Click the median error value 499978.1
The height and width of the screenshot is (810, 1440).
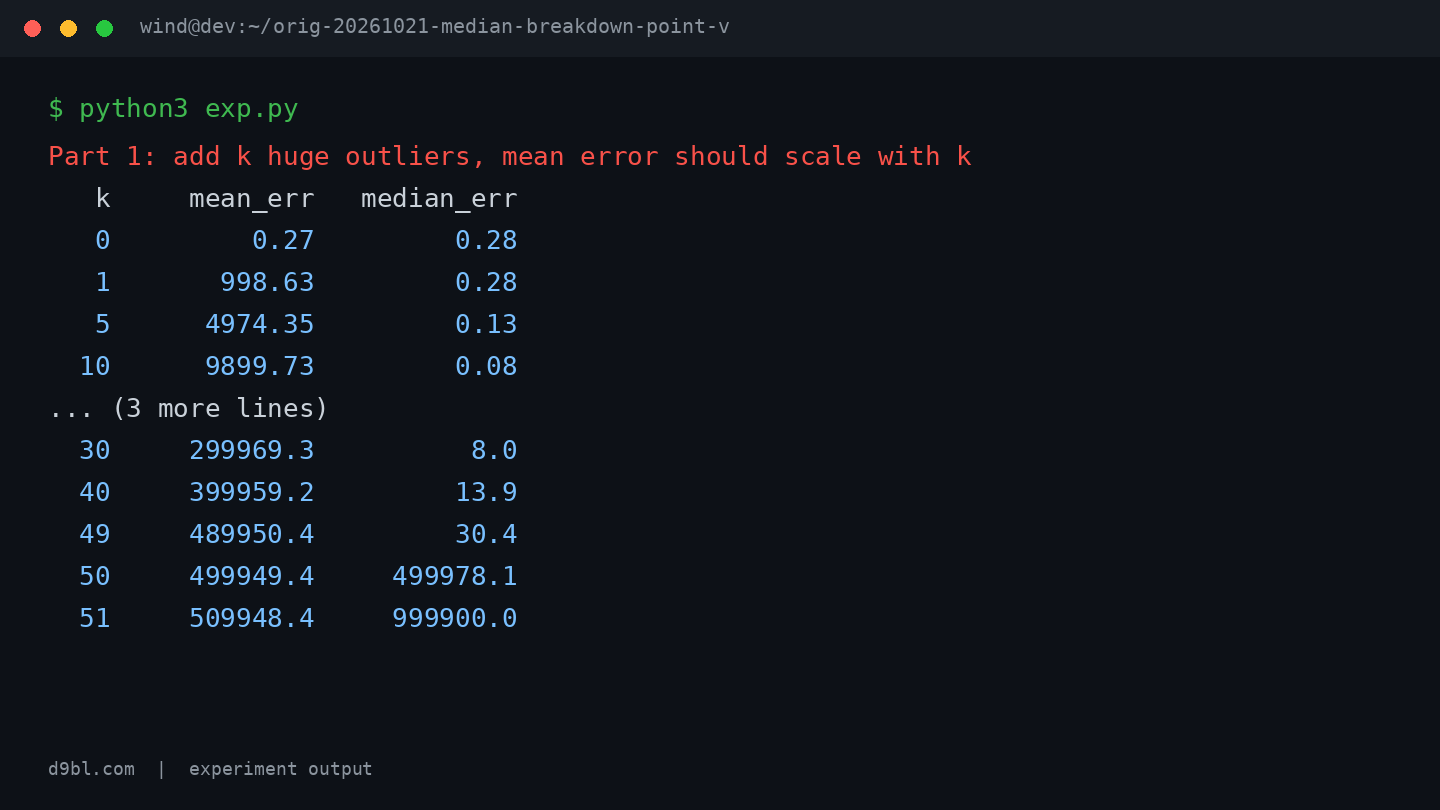[x=455, y=576]
